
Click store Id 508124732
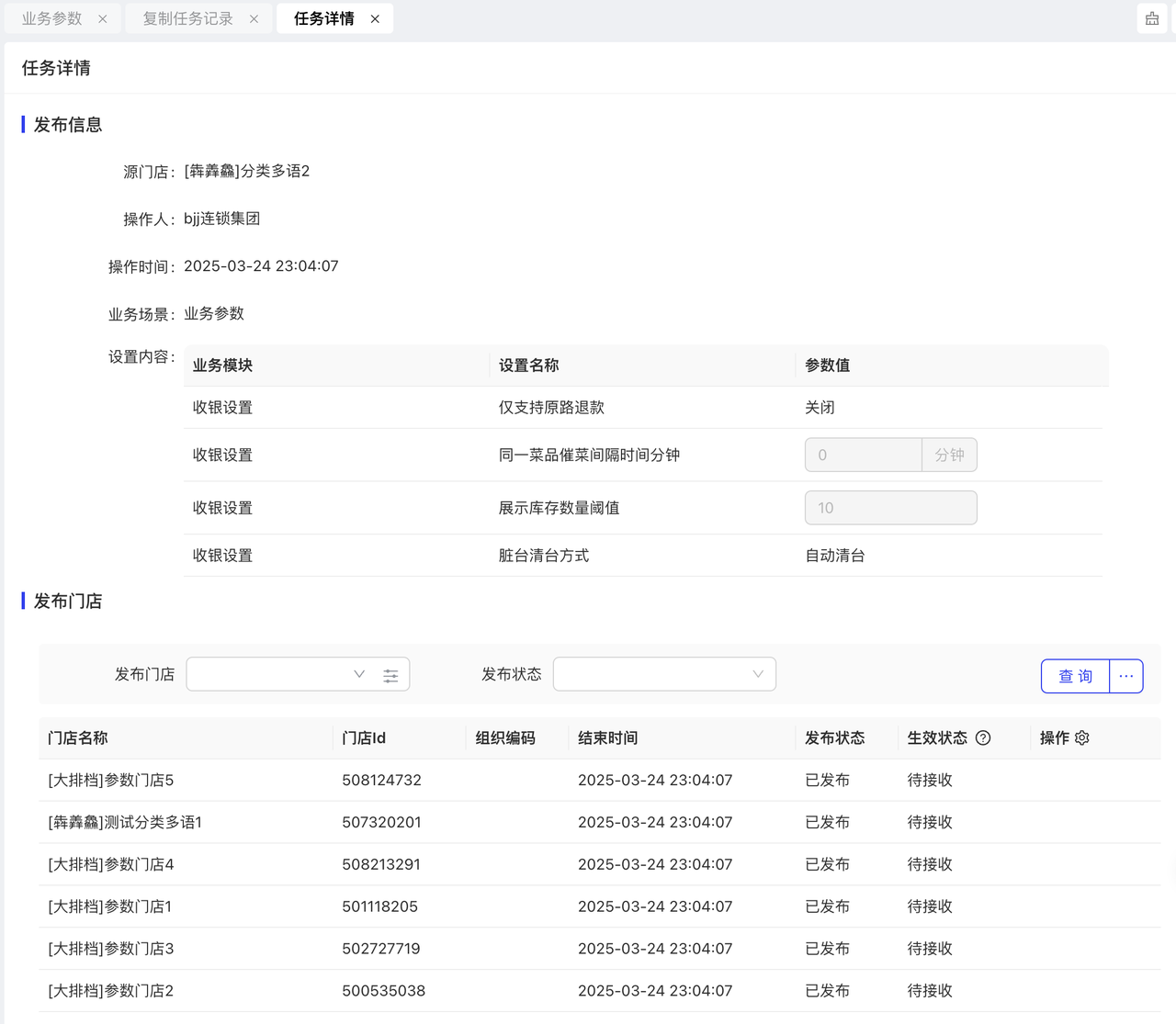381,781
